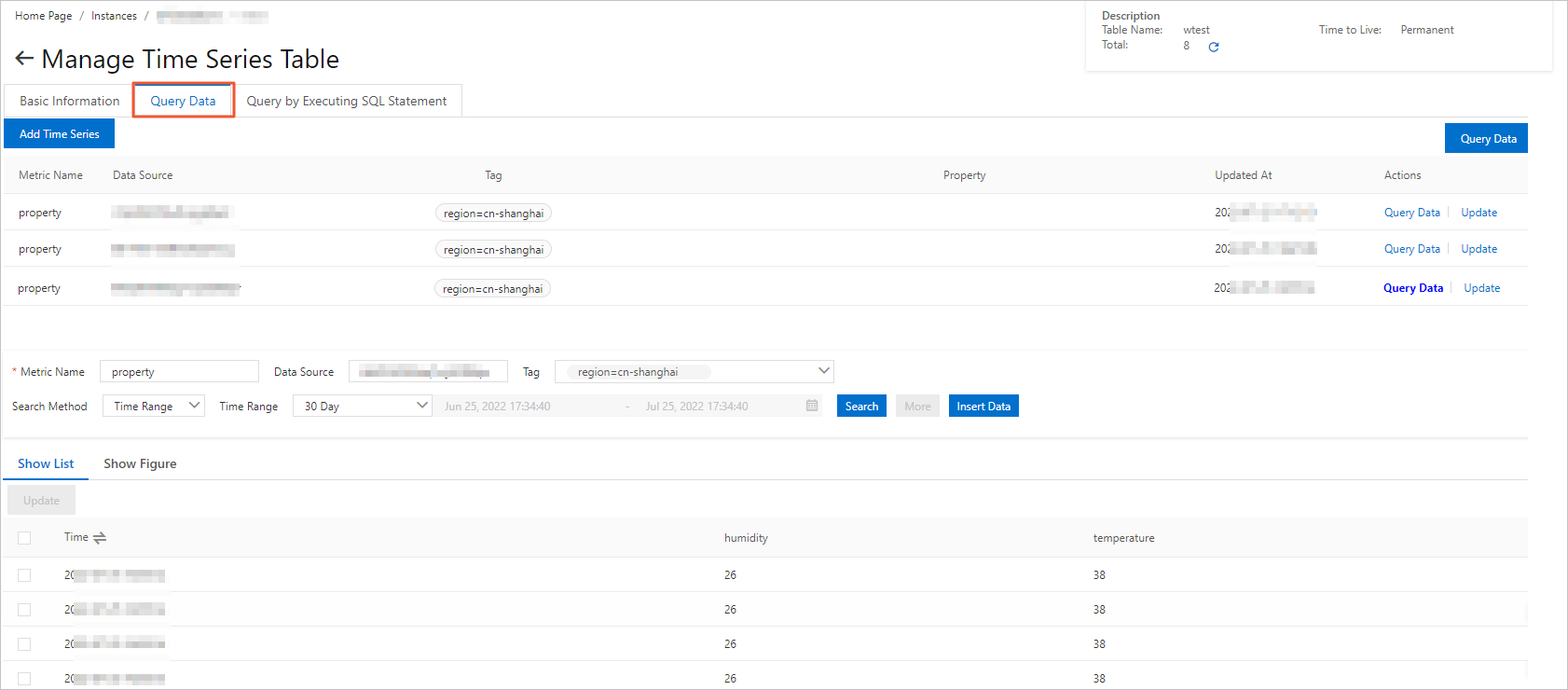The image size is (1568, 690).
Task: Click Query Data in the first time series row
Action: [x=1412, y=213]
